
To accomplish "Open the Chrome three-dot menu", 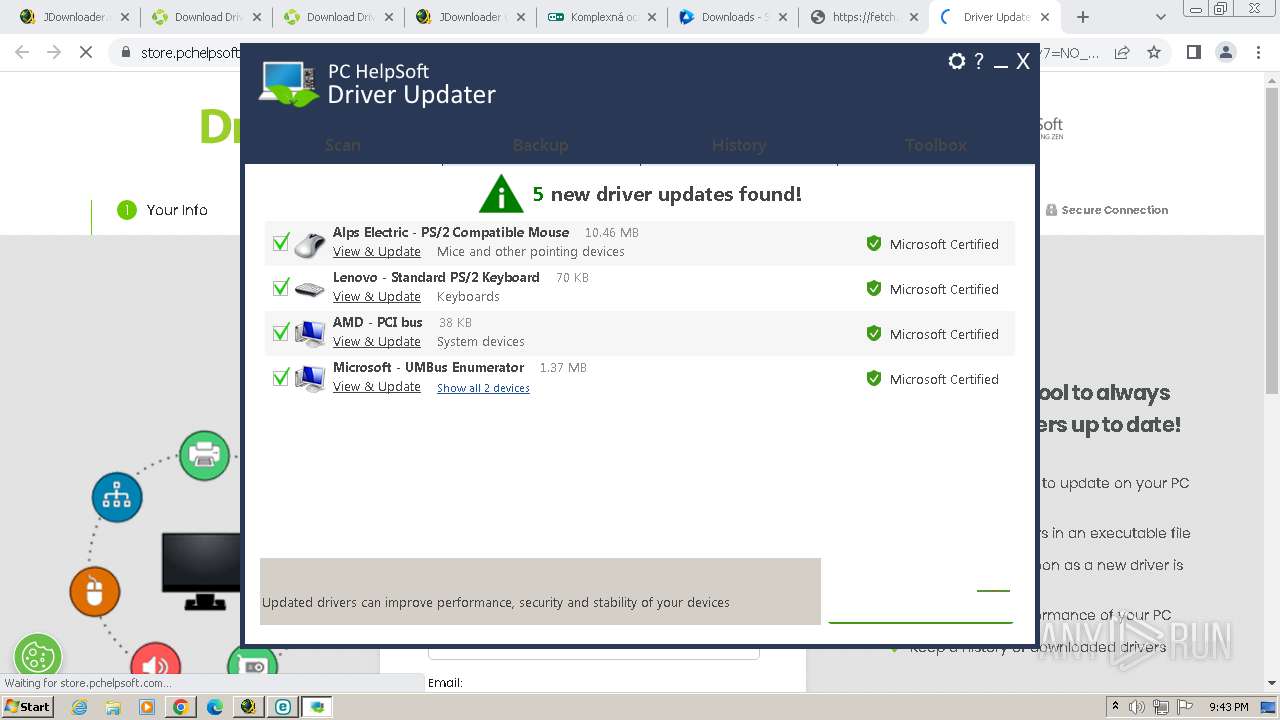I will 1257,52.
